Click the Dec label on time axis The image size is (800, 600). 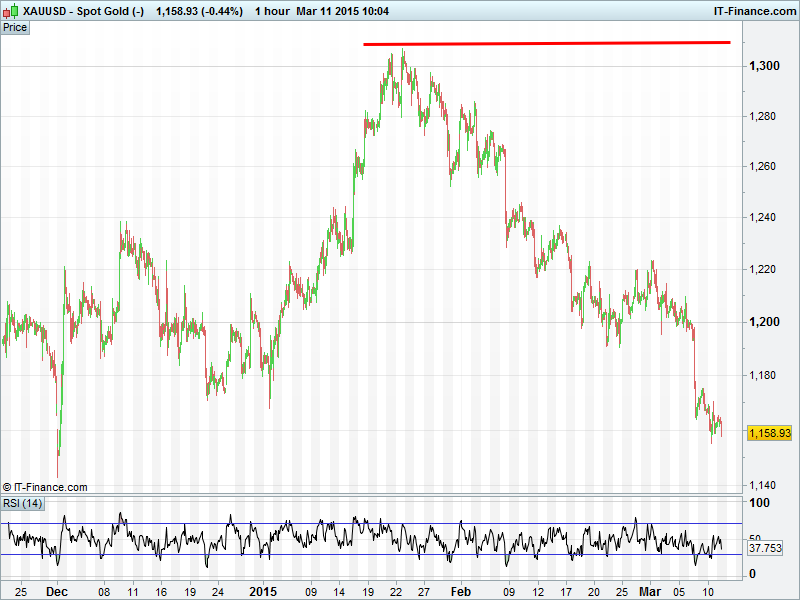(x=56, y=591)
